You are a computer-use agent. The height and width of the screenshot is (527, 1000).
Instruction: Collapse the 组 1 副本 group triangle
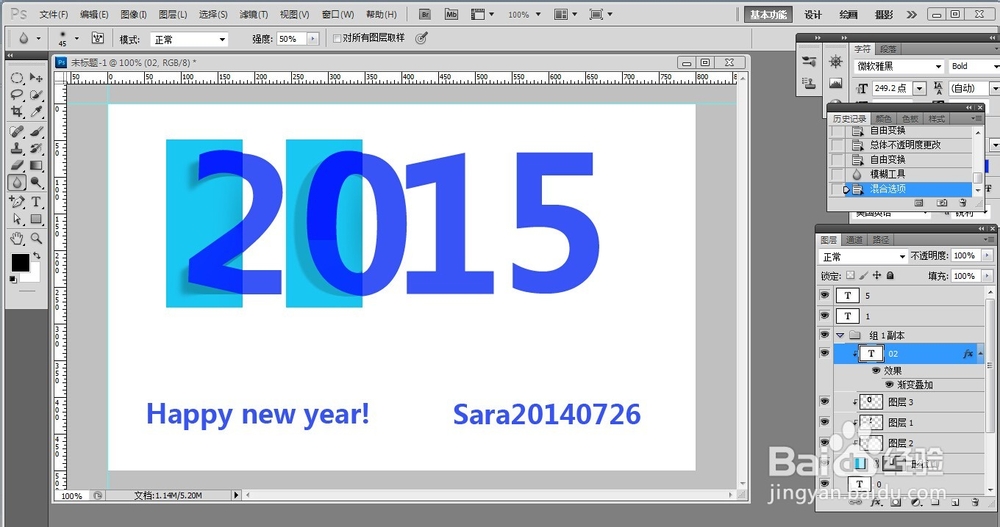[840, 335]
